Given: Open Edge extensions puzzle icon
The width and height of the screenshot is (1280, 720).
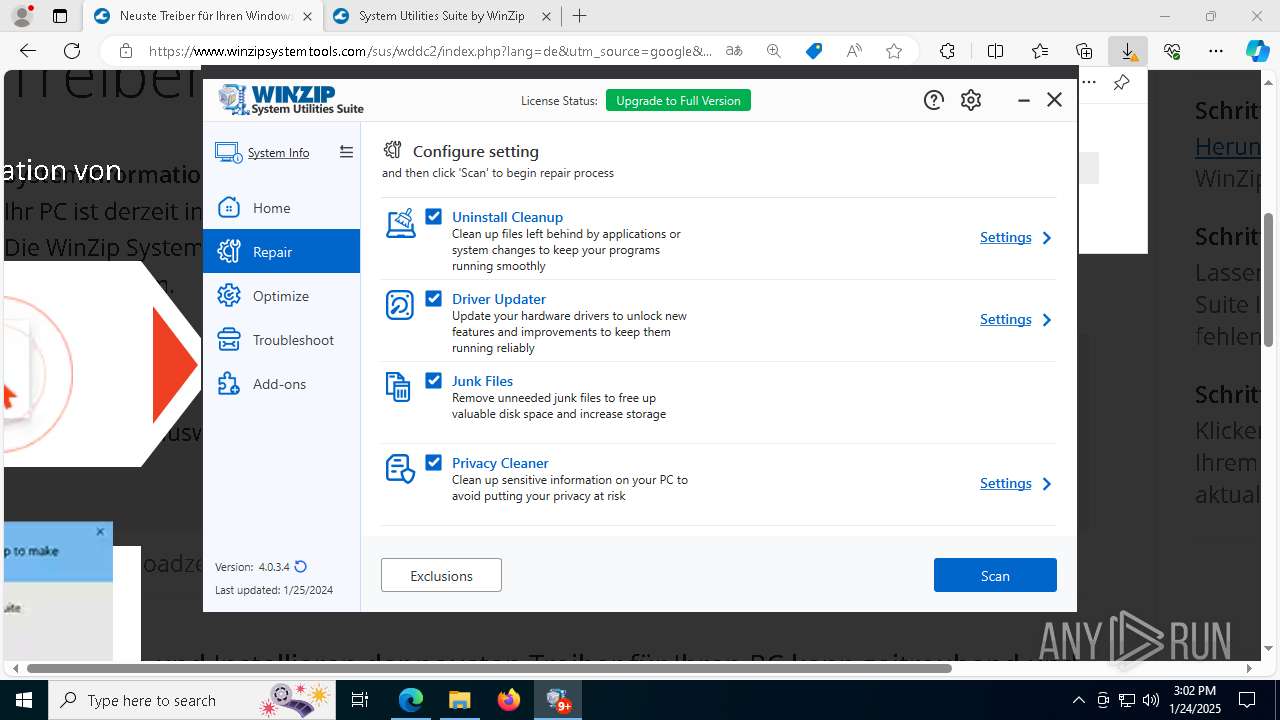Looking at the screenshot, I should [947, 51].
